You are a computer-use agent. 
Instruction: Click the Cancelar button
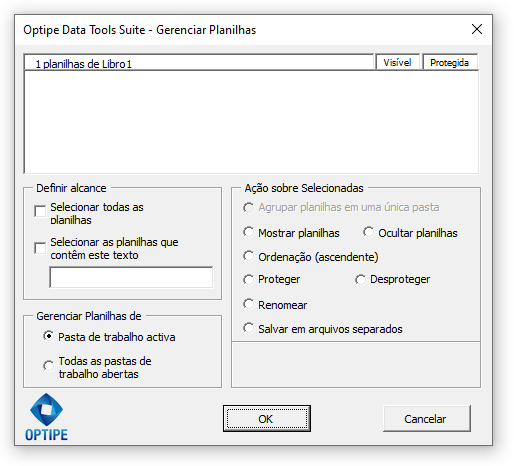pyautogui.click(x=427, y=418)
